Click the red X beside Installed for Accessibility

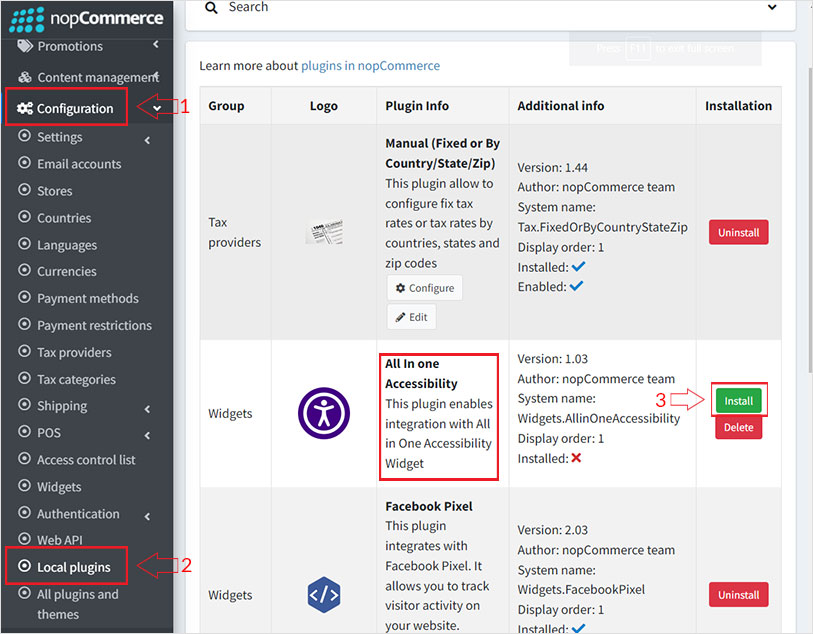click(x=576, y=458)
